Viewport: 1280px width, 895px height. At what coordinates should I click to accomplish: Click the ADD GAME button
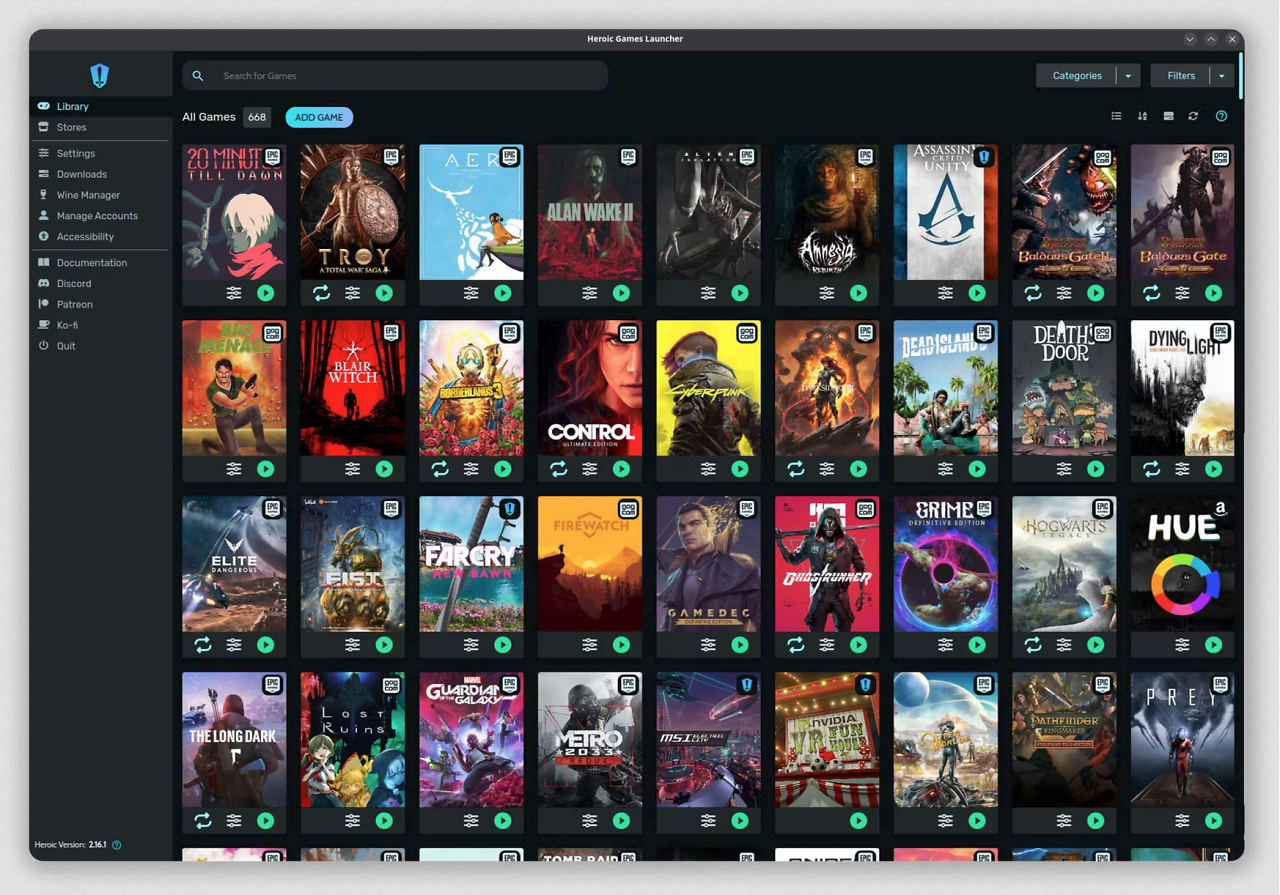coord(319,117)
